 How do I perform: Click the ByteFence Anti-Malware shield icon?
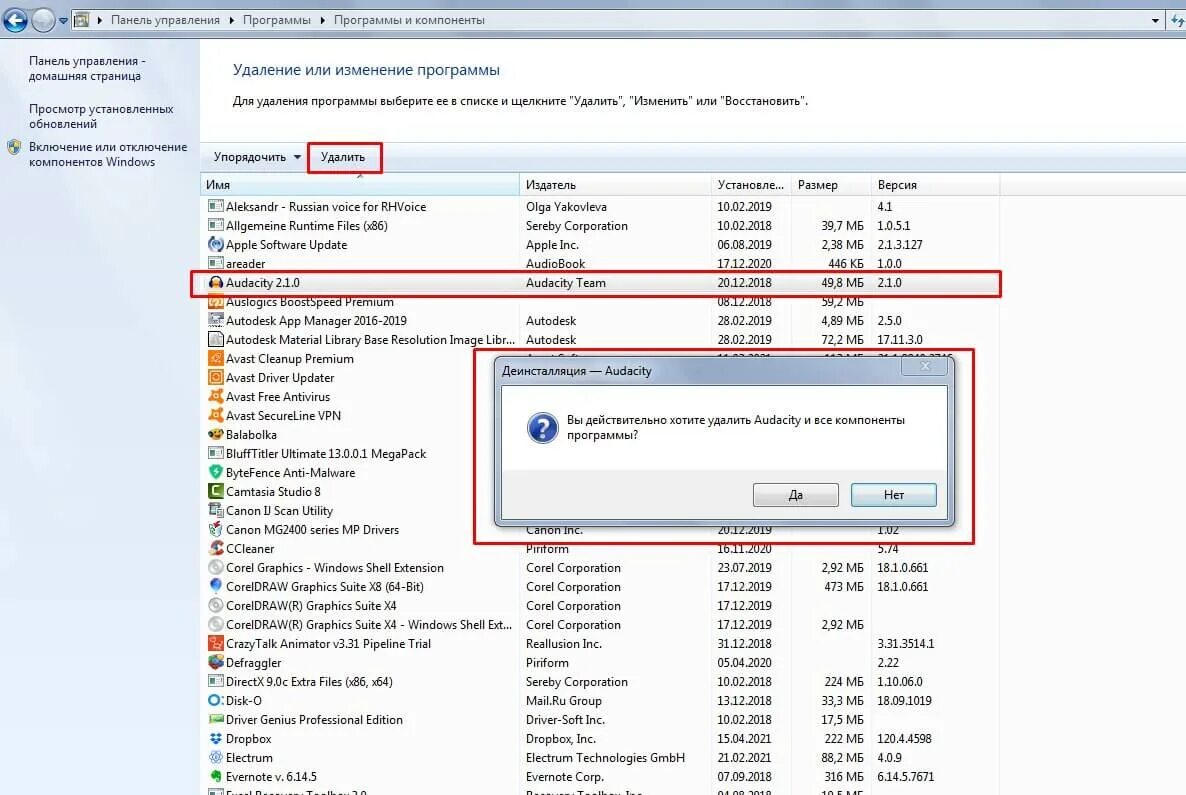tap(216, 472)
